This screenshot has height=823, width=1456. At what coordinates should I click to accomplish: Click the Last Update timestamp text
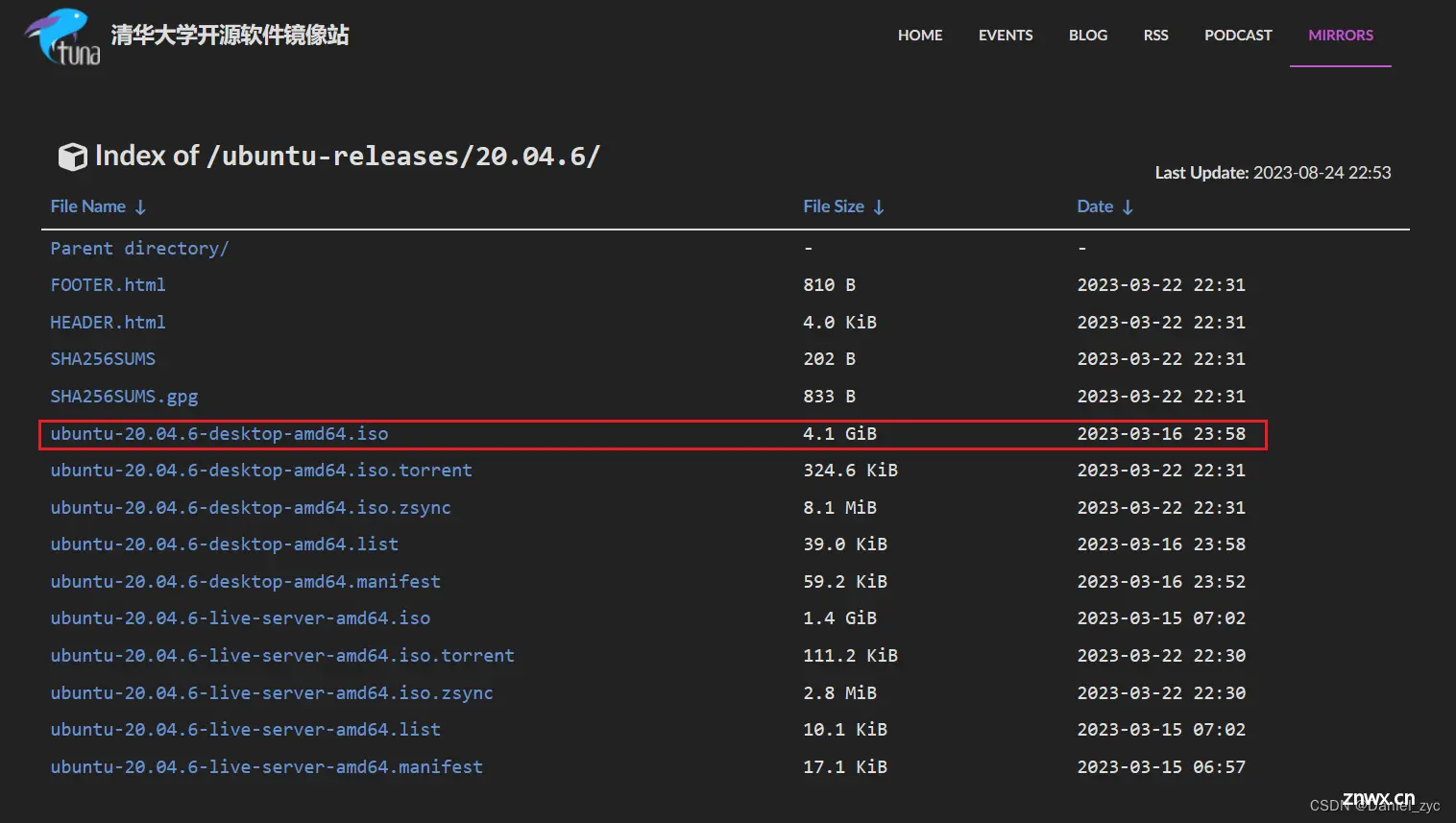1273,173
